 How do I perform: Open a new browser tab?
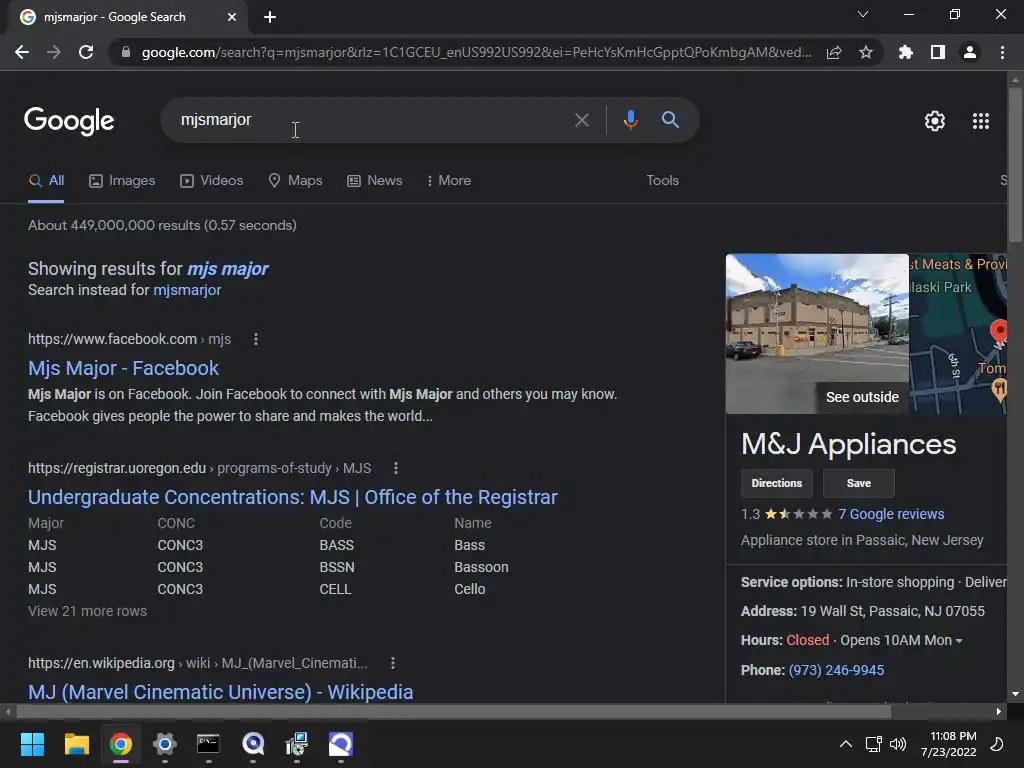[x=270, y=17]
